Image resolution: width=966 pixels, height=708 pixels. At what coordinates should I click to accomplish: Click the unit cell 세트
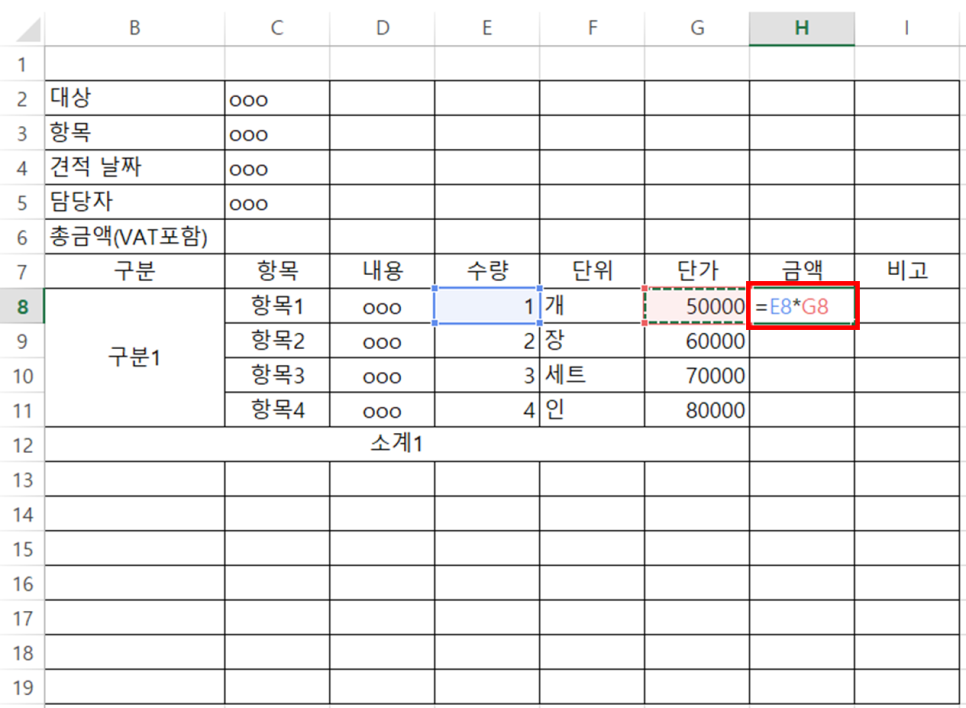click(592, 375)
